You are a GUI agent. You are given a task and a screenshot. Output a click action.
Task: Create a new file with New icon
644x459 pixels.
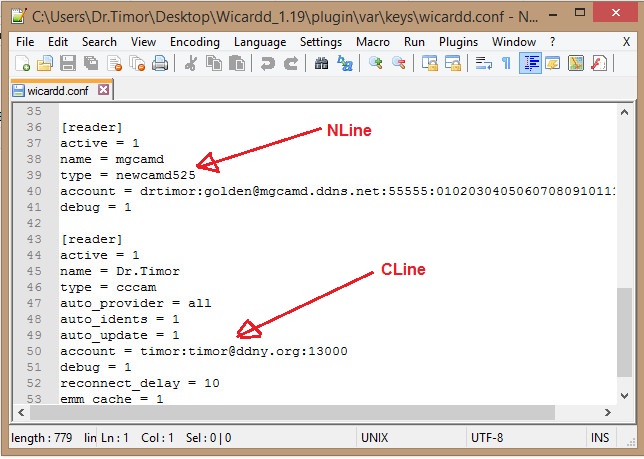click(22, 64)
